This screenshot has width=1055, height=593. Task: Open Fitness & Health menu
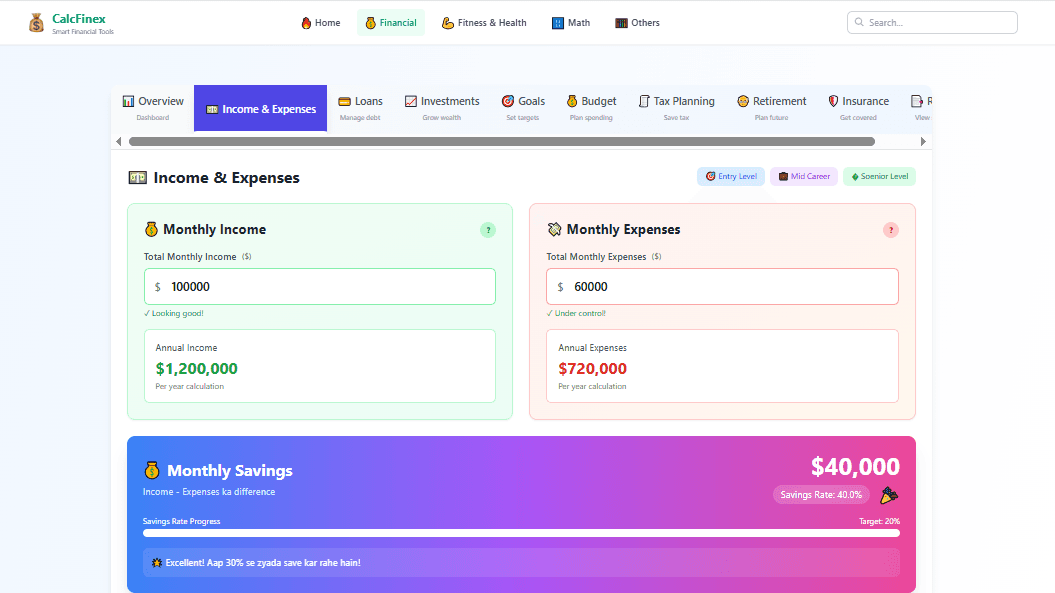484,23
